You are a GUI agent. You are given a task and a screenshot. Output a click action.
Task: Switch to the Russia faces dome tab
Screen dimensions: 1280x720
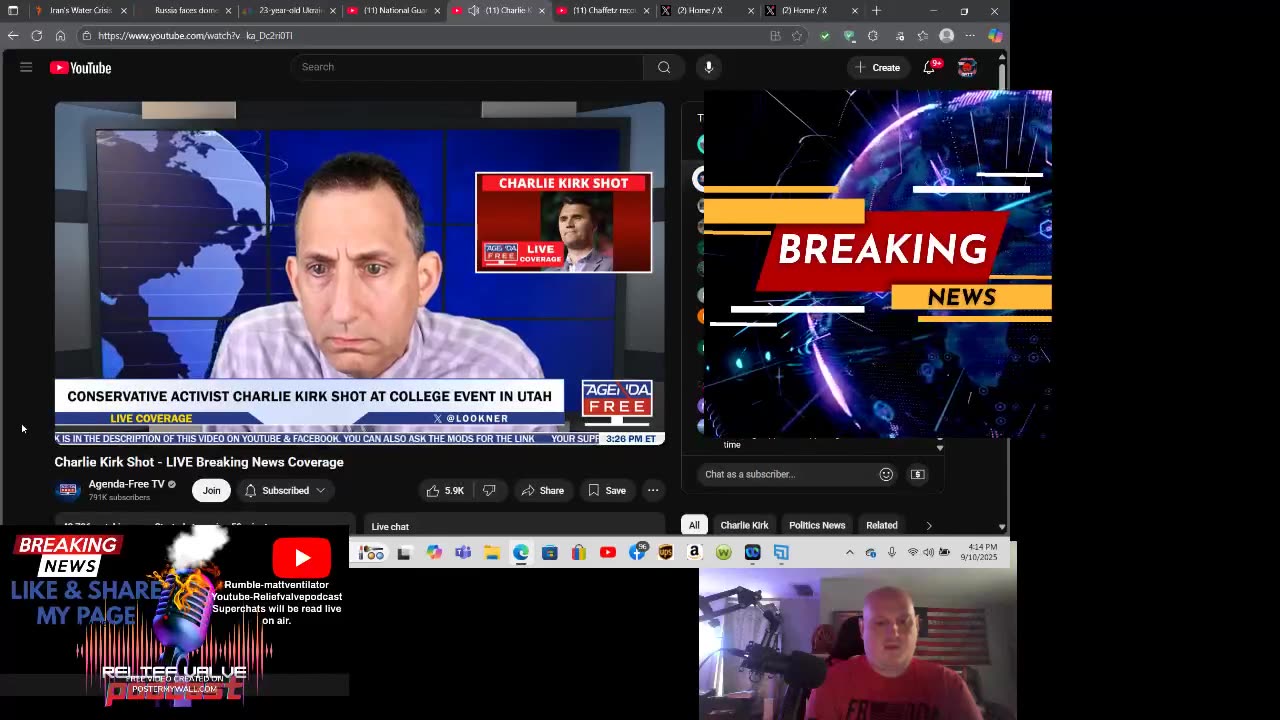coord(185,11)
